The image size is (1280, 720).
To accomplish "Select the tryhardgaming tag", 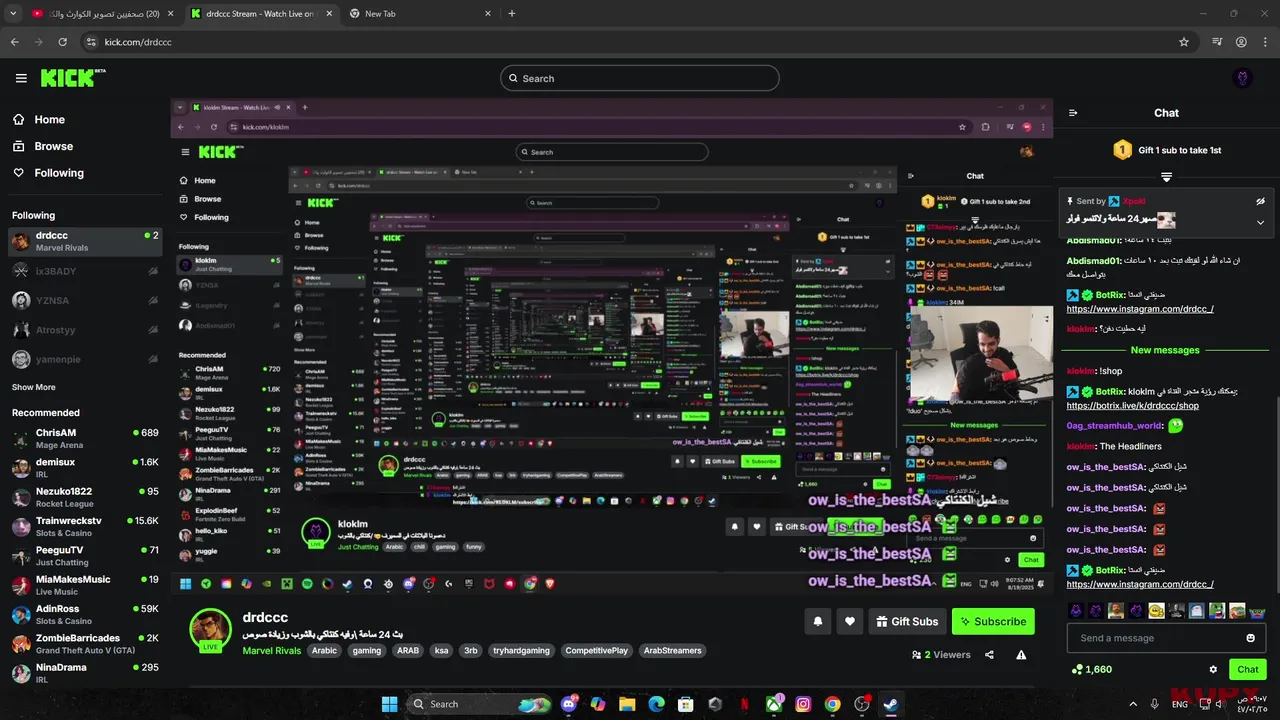I will click(x=521, y=650).
